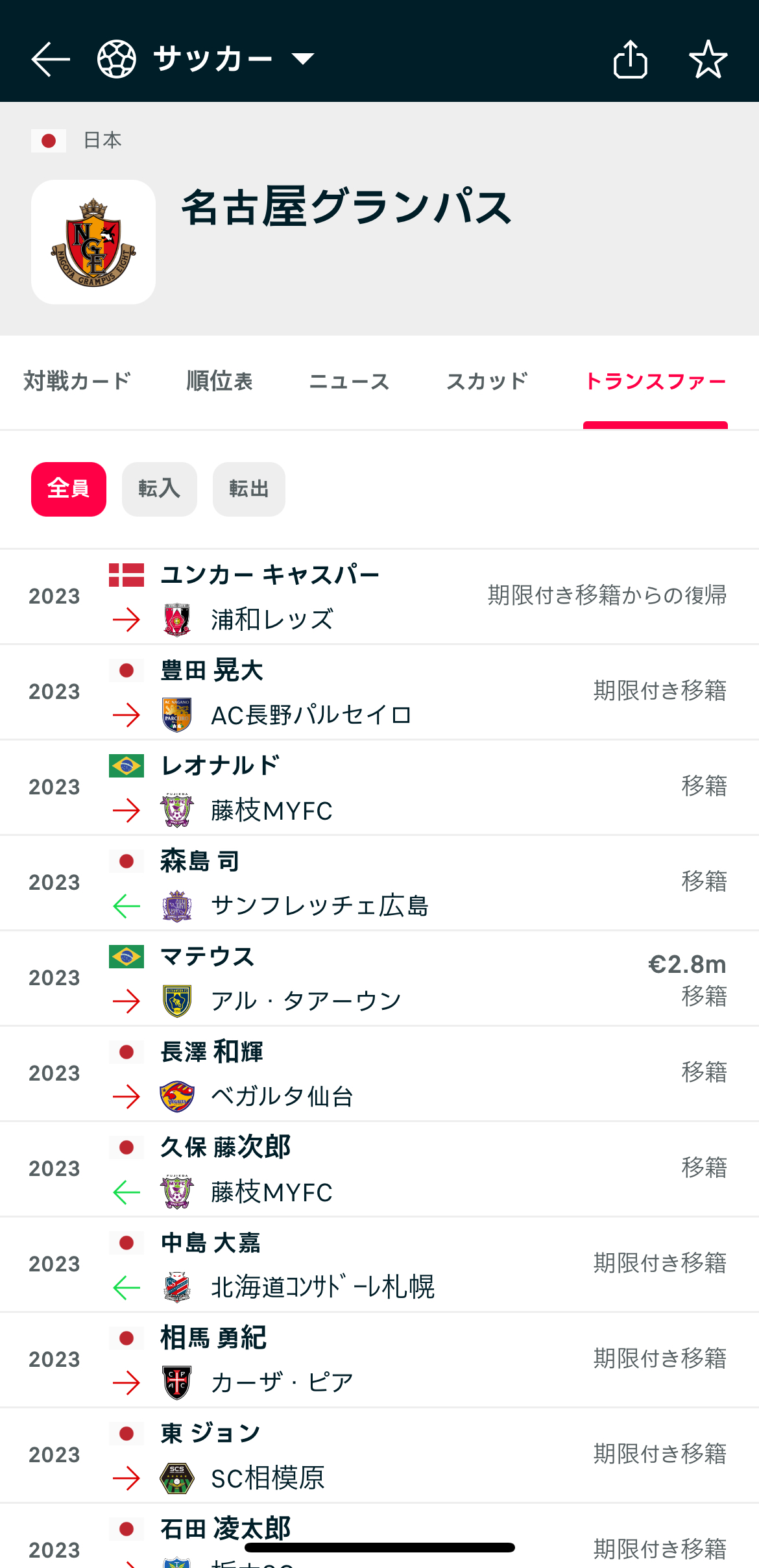Toggle the favorite star icon
Image resolution: width=759 pixels, height=1568 pixels.
(708, 59)
